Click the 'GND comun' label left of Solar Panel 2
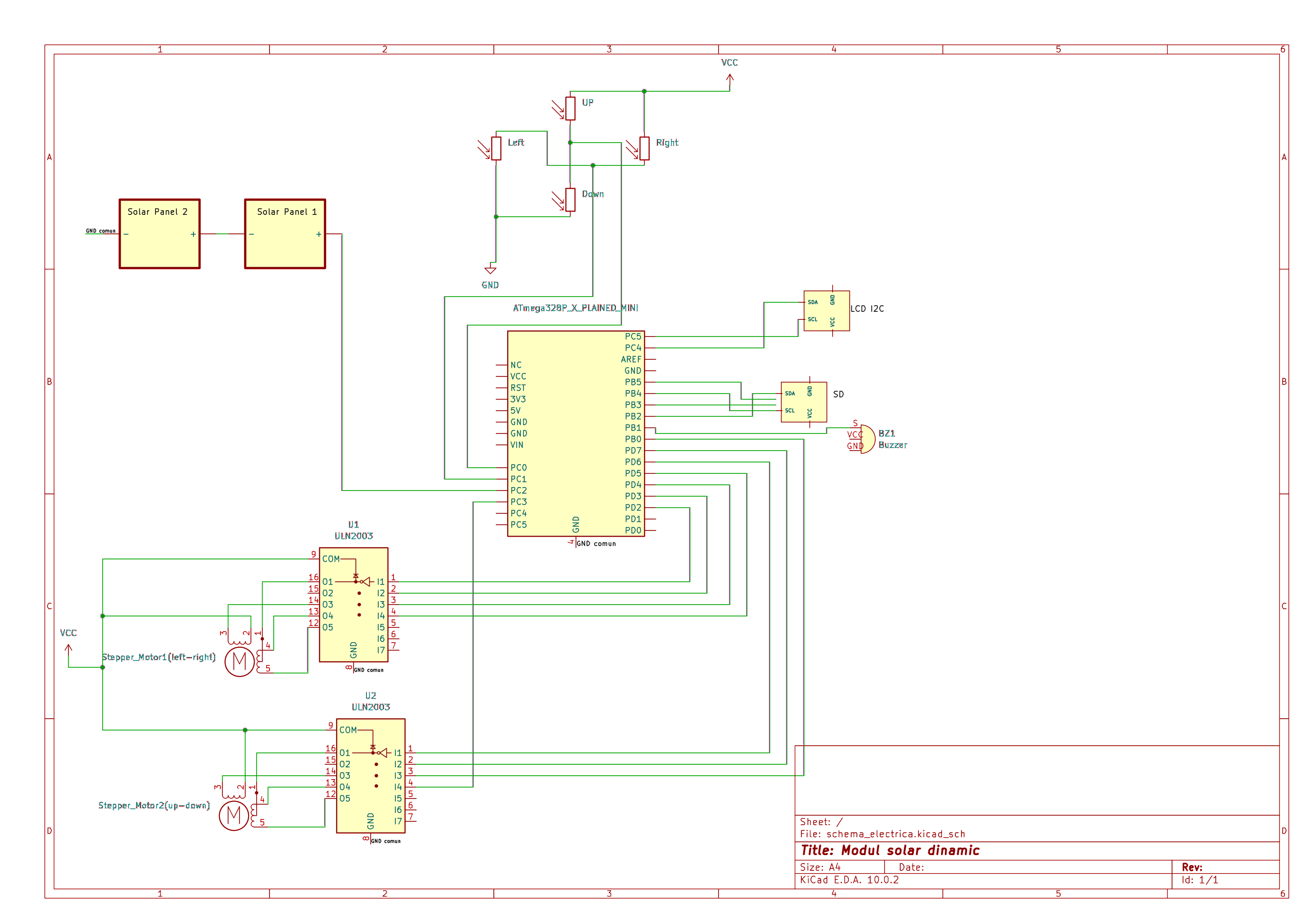Image resolution: width=1307 pixels, height=924 pixels. tap(101, 231)
